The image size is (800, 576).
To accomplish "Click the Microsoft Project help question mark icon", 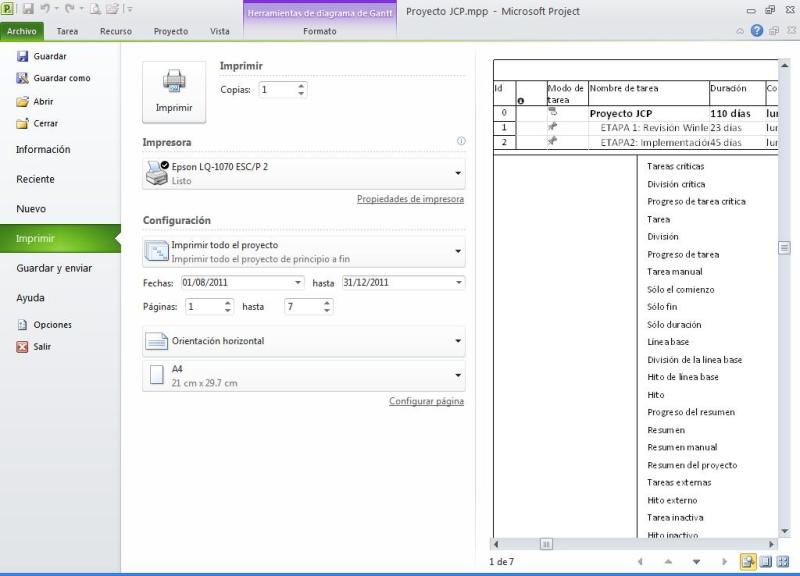I will point(756,31).
